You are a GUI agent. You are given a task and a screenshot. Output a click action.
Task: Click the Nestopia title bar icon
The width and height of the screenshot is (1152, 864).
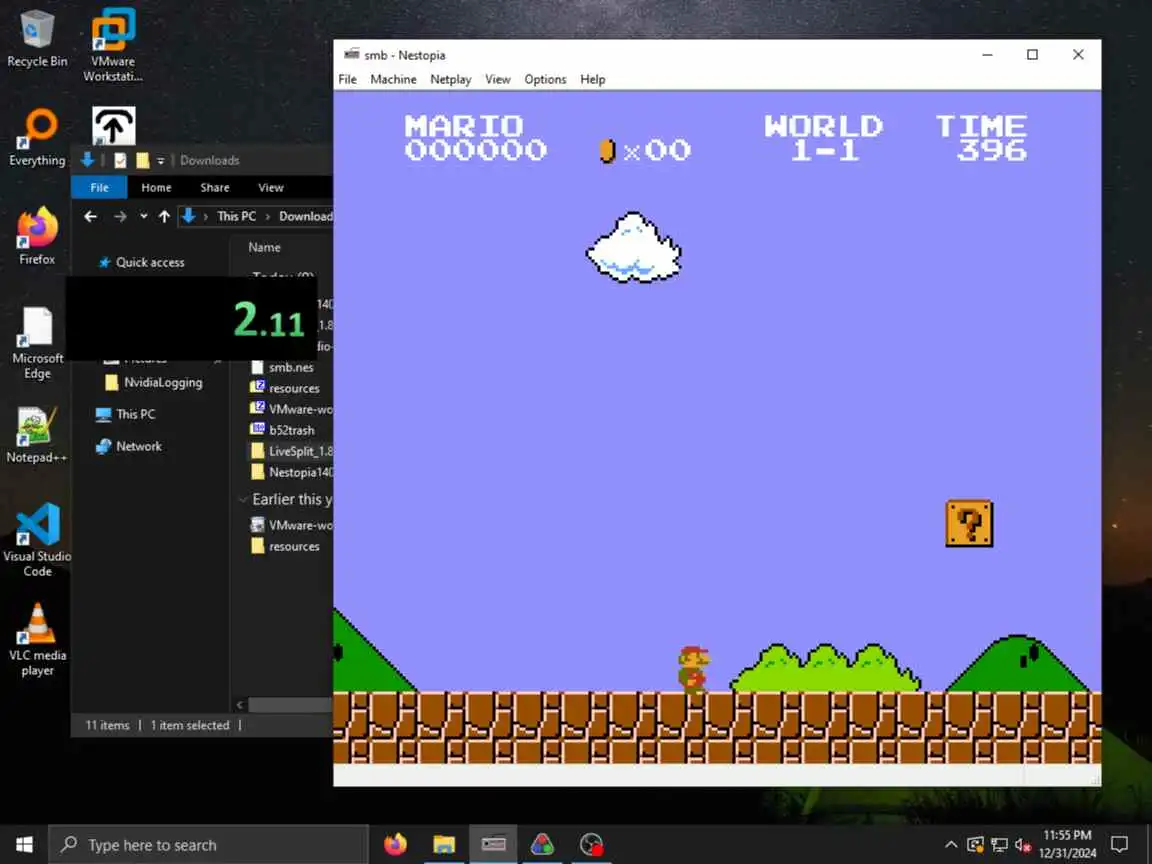pos(352,54)
